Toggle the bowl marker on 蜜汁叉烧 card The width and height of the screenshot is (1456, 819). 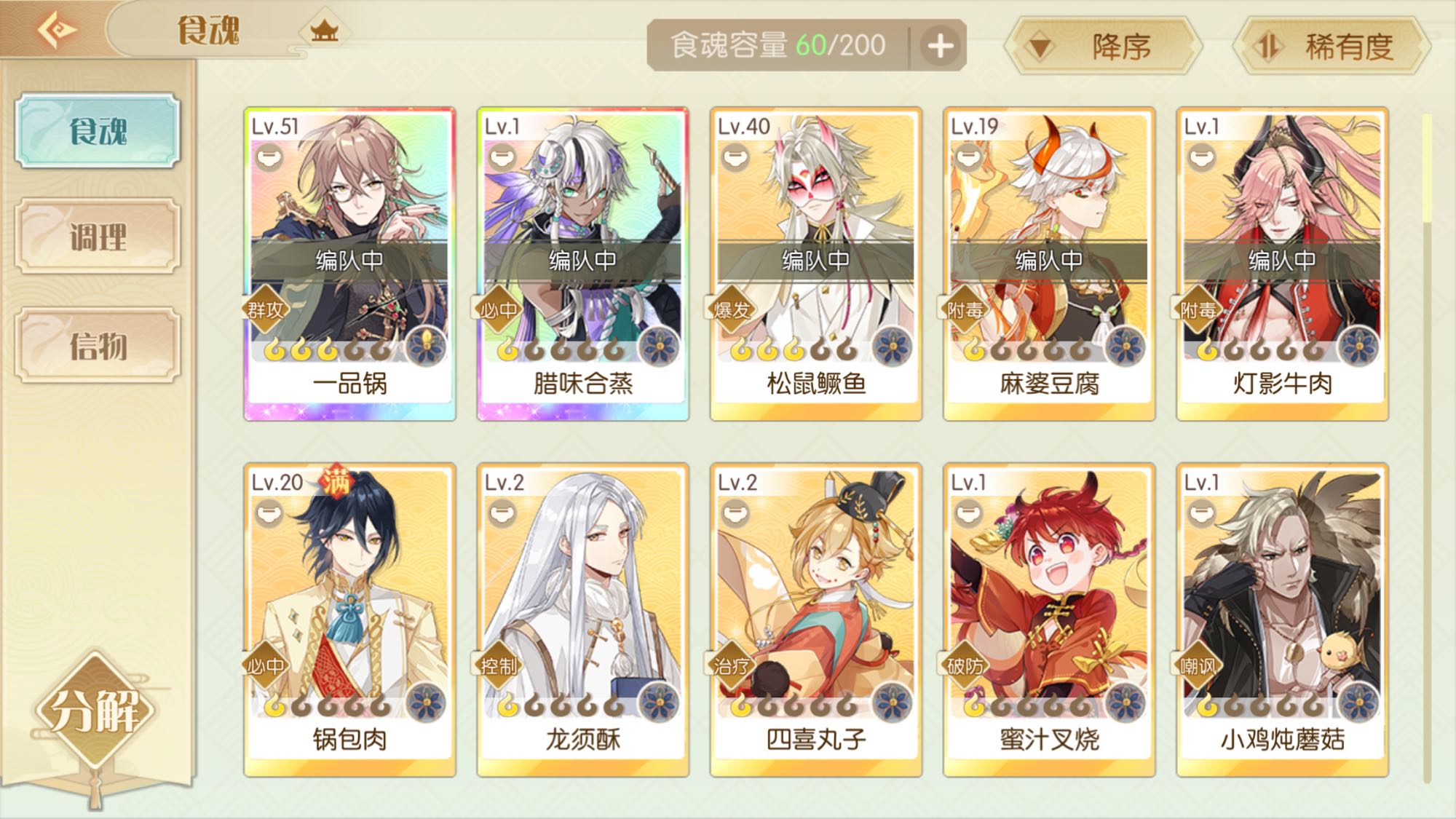(968, 514)
